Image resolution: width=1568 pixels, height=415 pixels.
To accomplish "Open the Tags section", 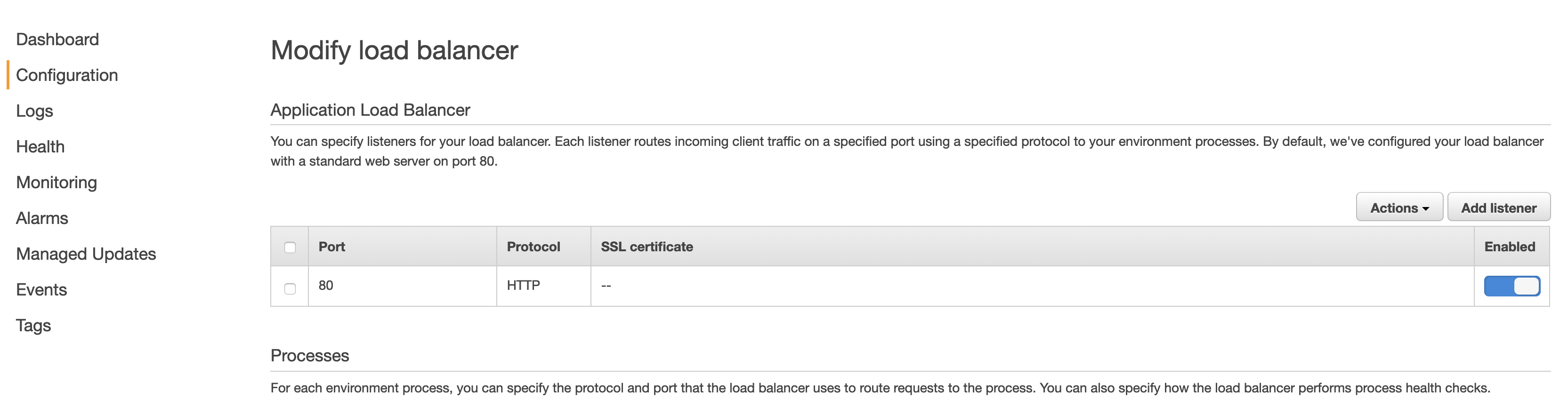I will pos(33,326).
